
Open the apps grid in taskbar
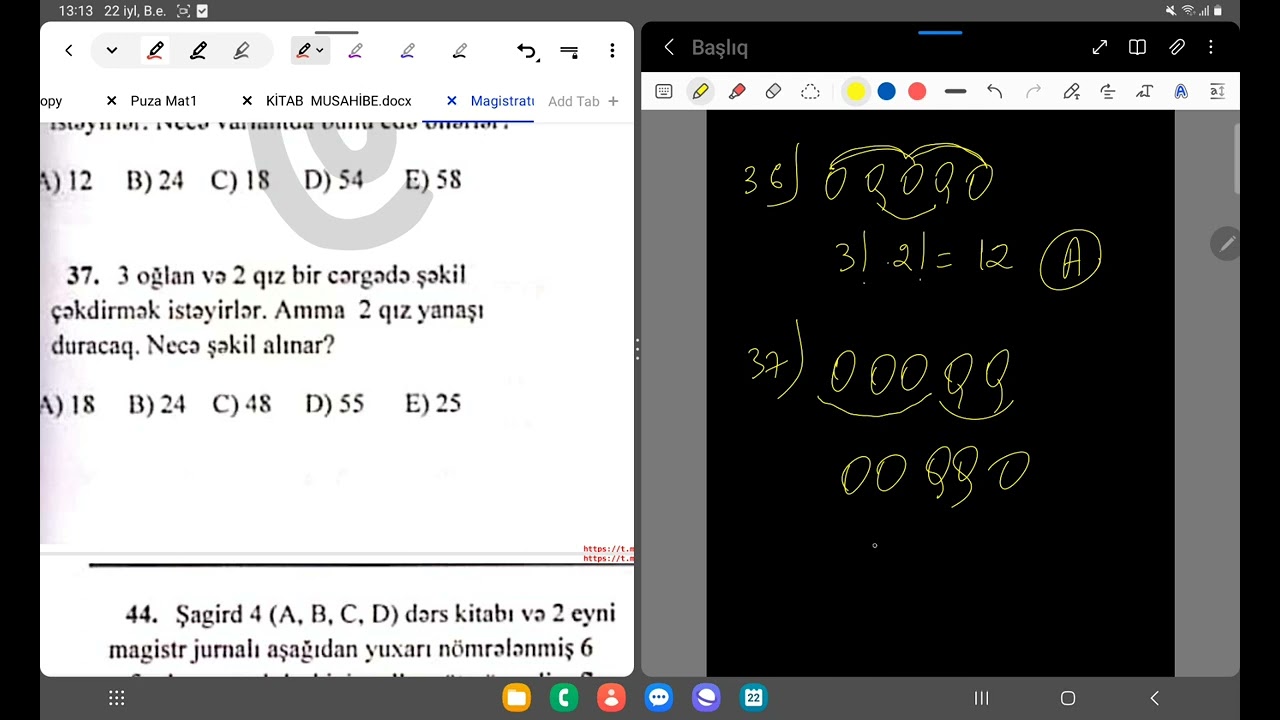[115, 698]
